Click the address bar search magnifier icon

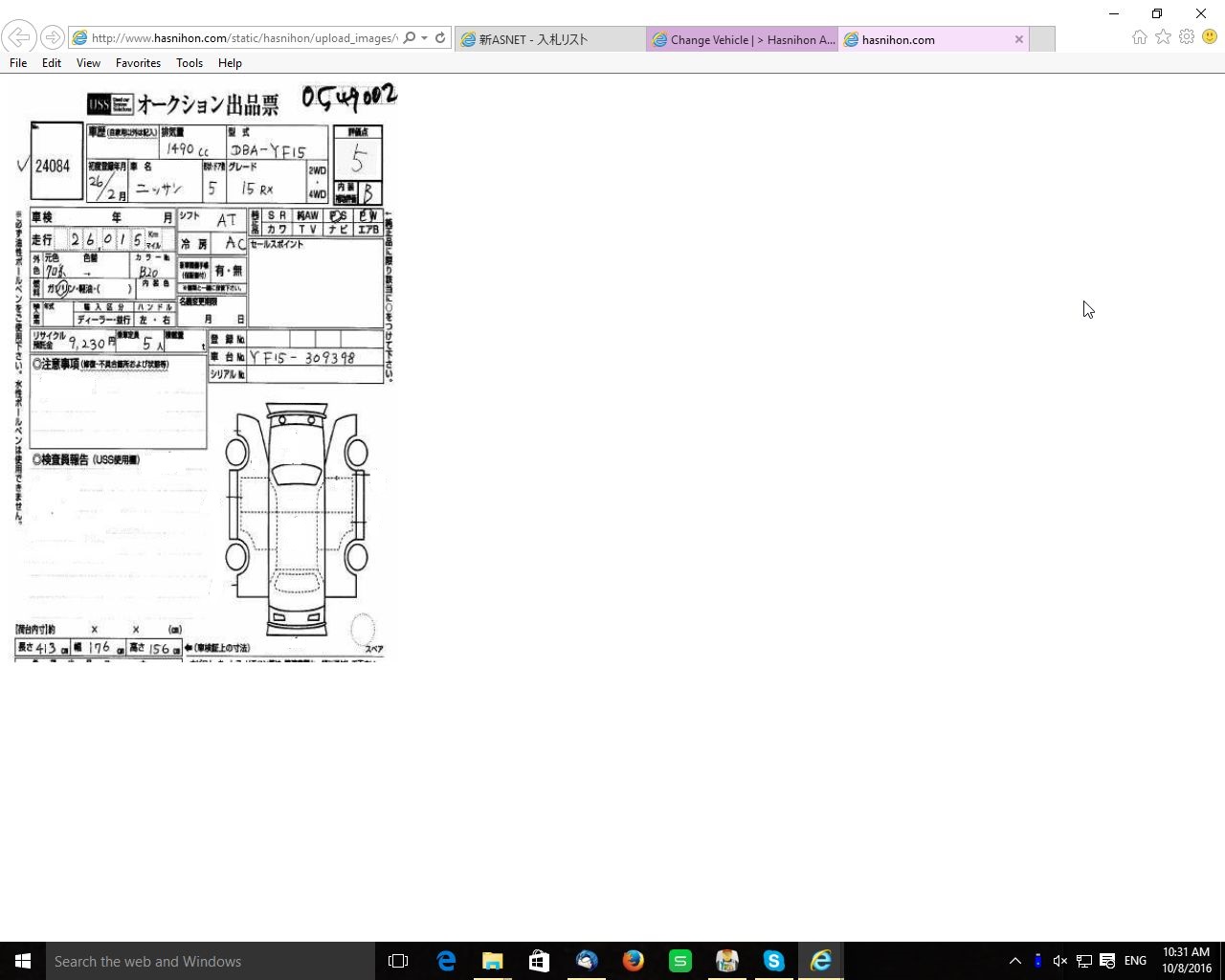click(410, 38)
